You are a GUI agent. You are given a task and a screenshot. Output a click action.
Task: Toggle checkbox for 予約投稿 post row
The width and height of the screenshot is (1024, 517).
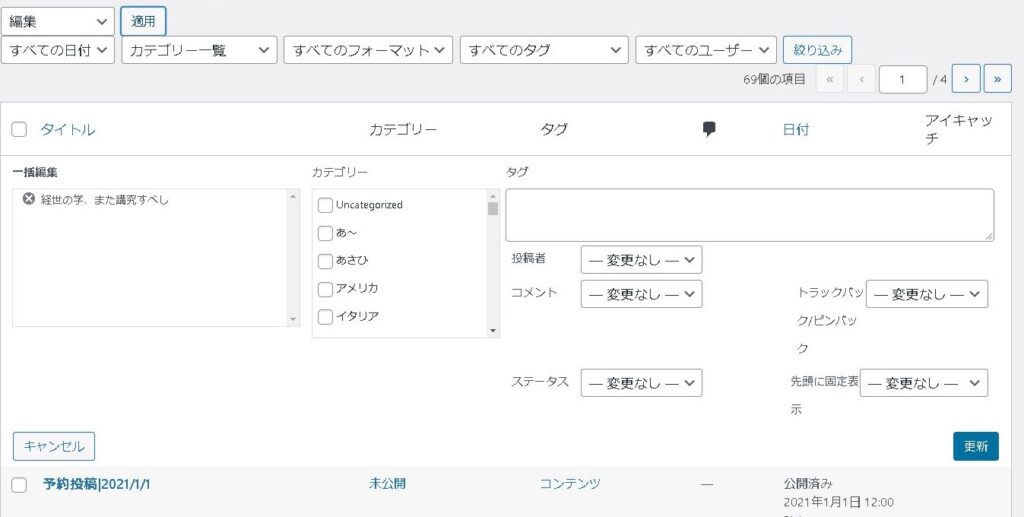click(19, 484)
